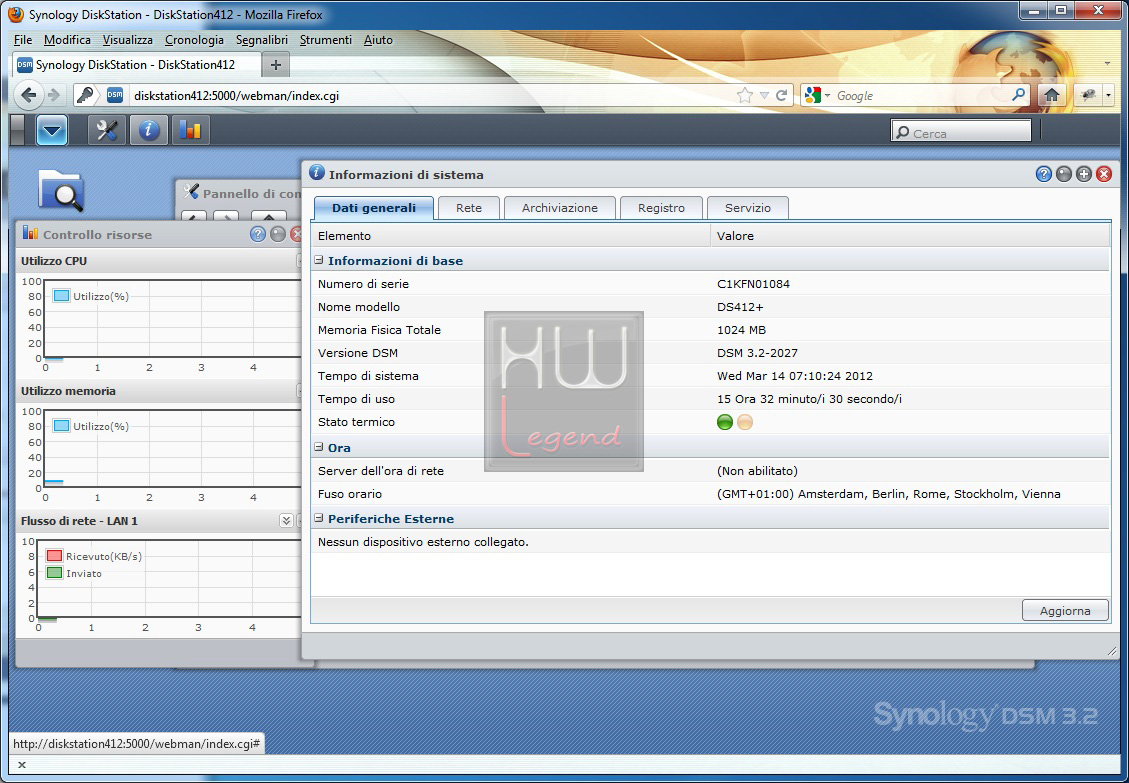
Task: Open the search engine selector dropdown
Action: point(828,95)
